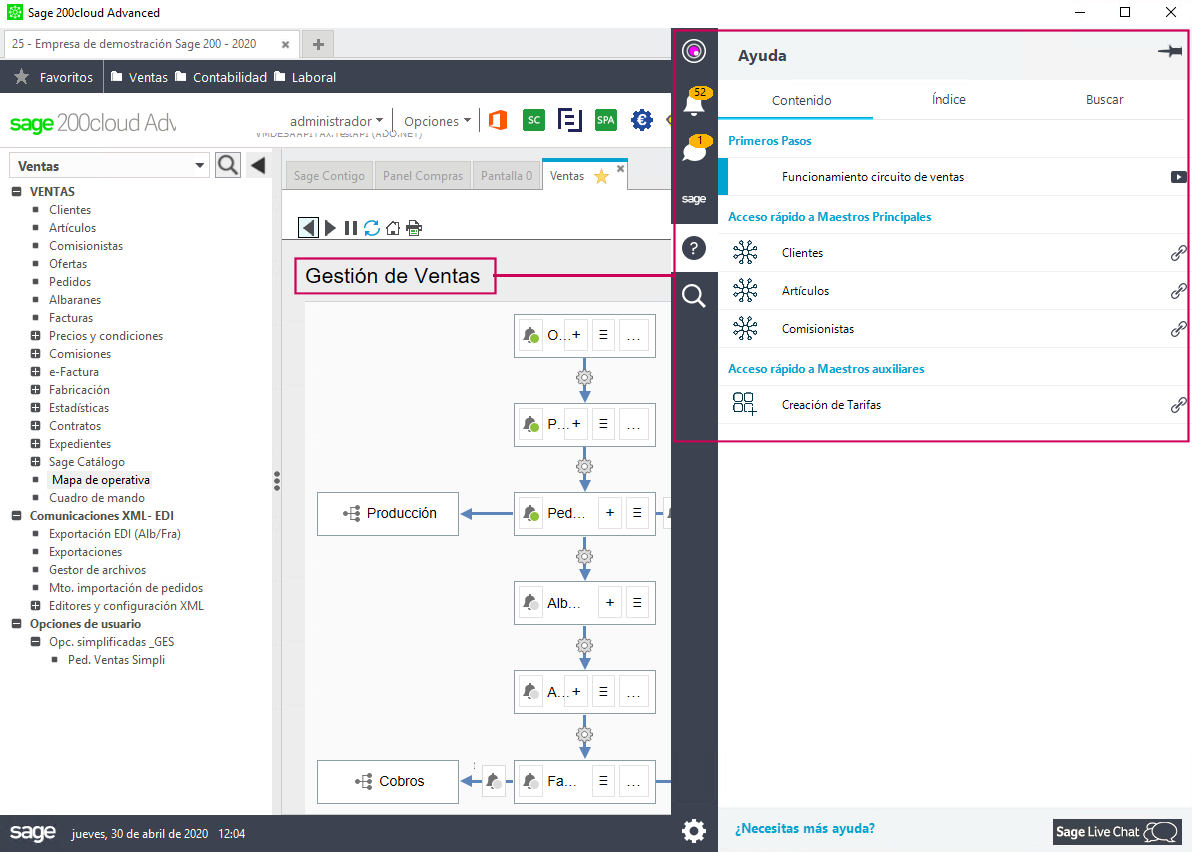
Task: Open Ped. Ventas Simpli tree item
Action: 116,660
